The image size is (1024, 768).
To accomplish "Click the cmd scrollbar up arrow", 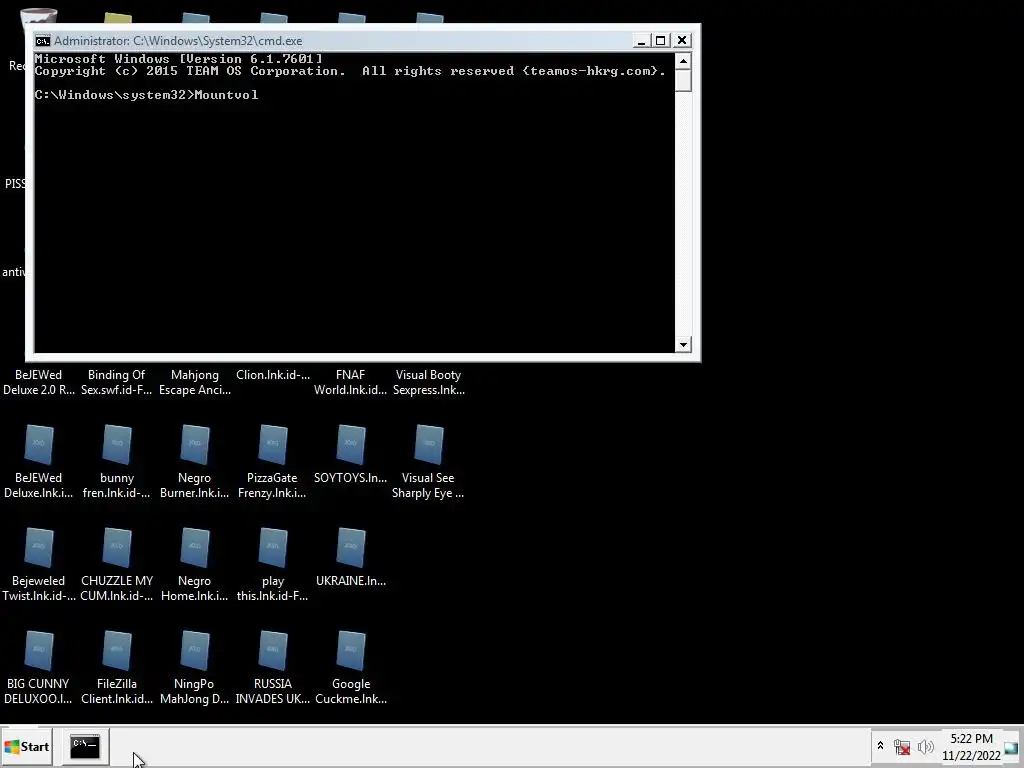I will (x=683, y=61).
